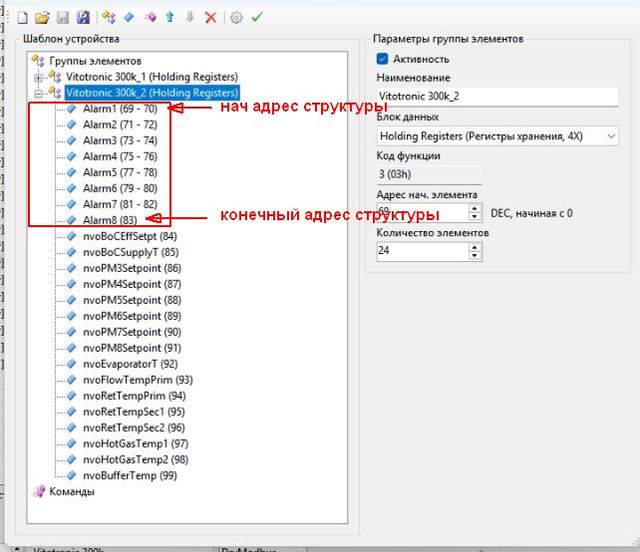Select the nvoRetTempSec1 (95) element
Viewport: 640px width, 552px height.
click(134, 412)
